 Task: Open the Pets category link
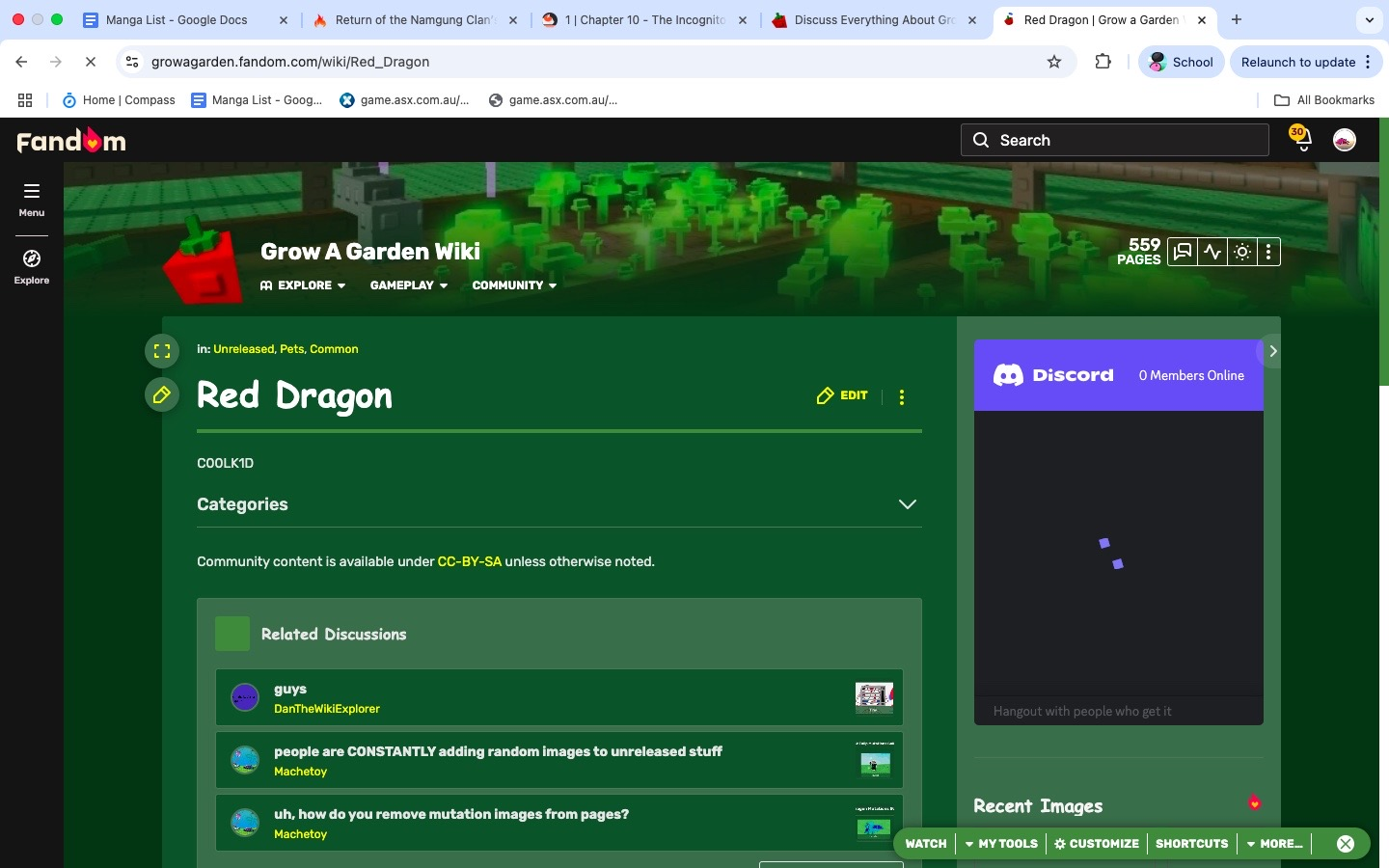(x=292, y=349)
